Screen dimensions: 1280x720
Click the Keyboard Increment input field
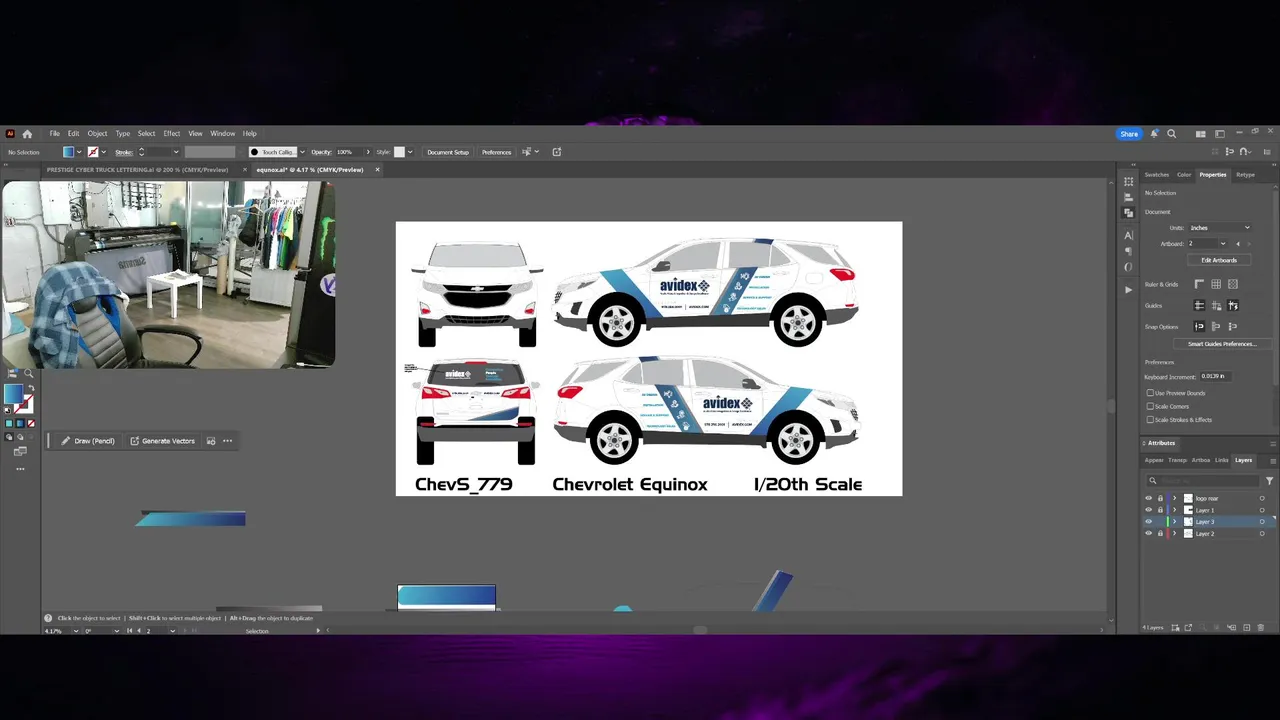[1216, 376]
